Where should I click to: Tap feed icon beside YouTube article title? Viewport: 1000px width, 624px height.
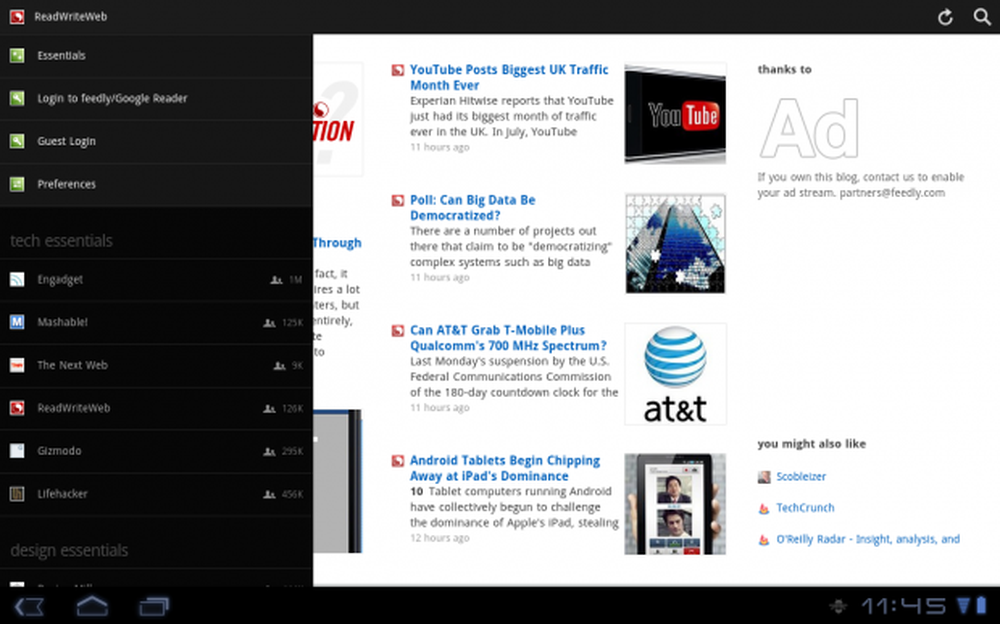[x=398, y=70]
